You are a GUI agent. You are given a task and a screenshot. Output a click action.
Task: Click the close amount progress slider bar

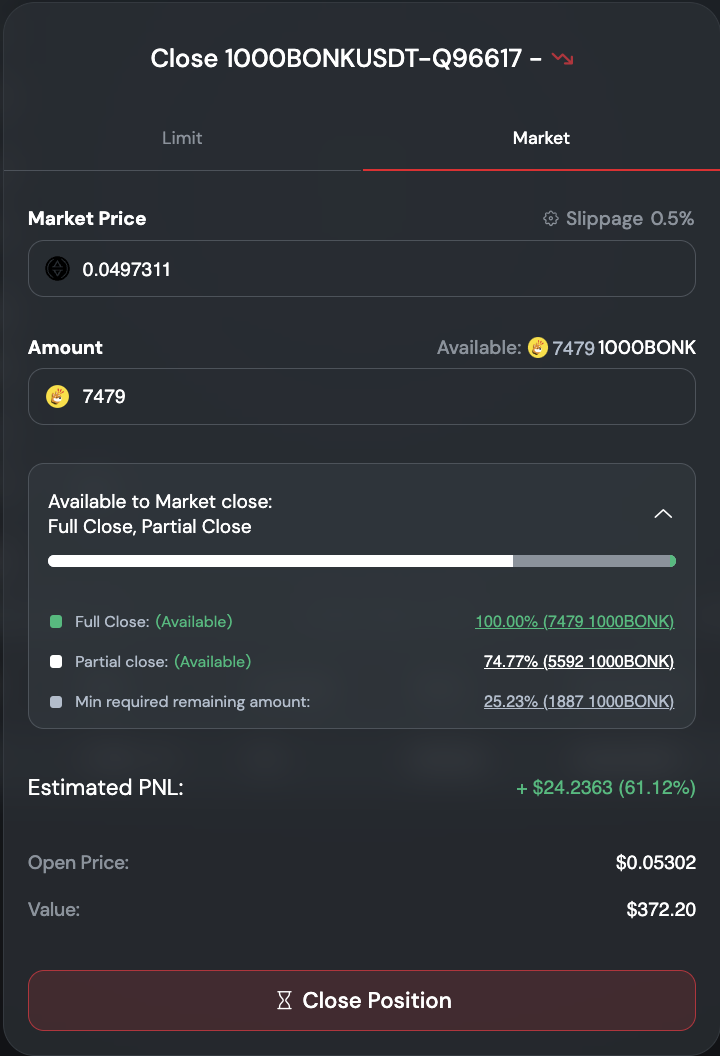[x=361, y=561]
